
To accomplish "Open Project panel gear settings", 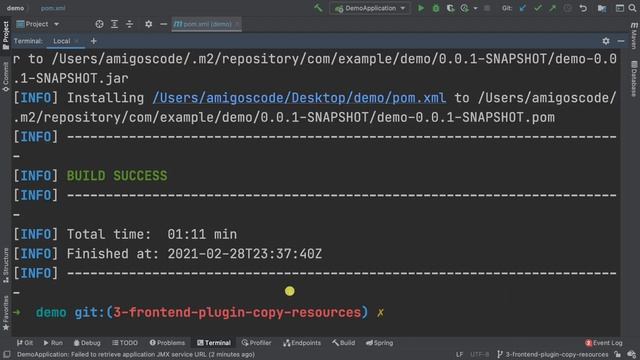I will [x=149, y=24].
